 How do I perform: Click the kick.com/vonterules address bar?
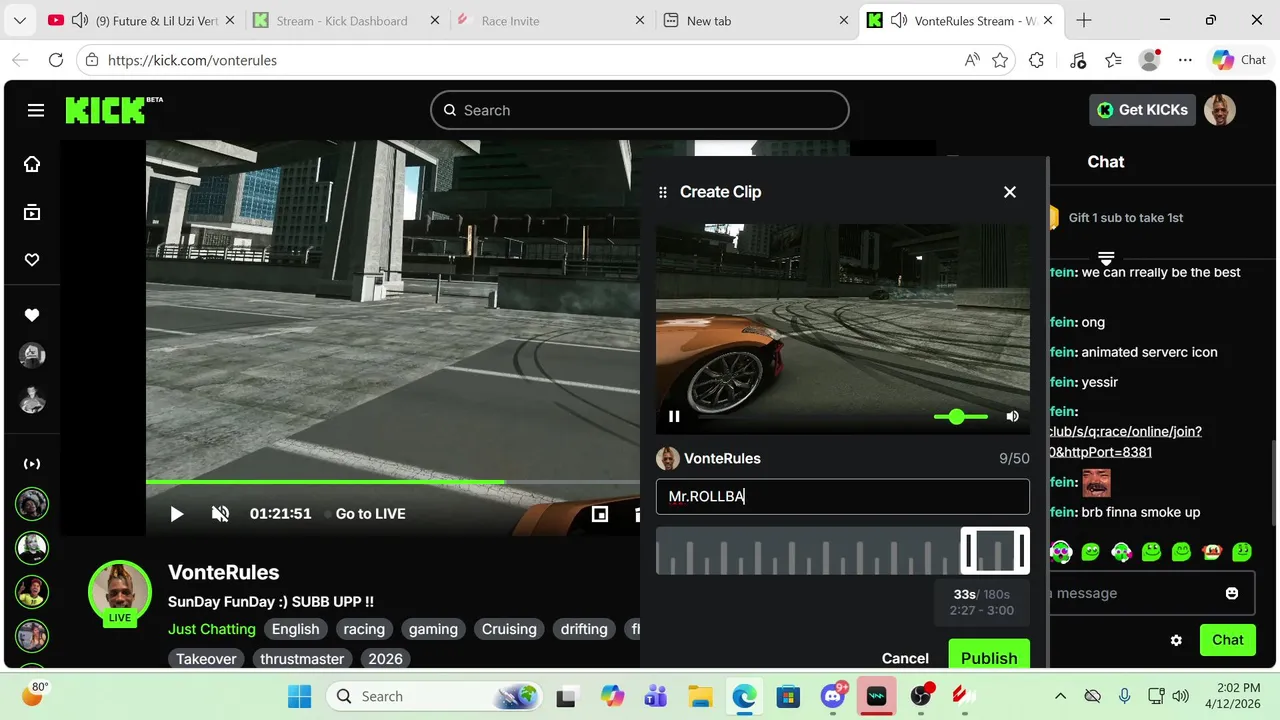pos(520,60)
